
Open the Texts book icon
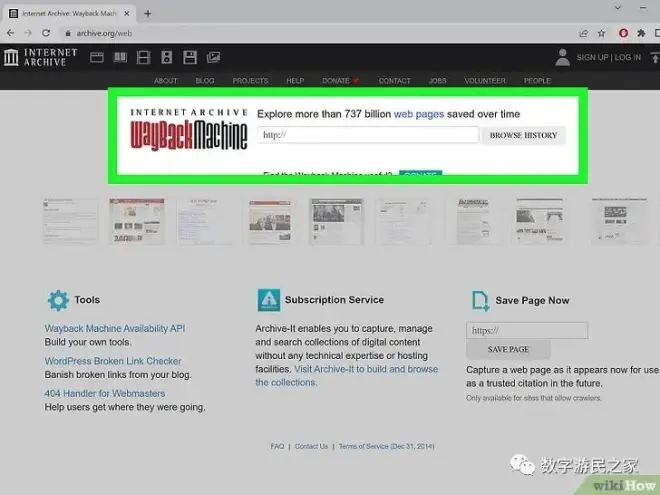tap(120, 57)
